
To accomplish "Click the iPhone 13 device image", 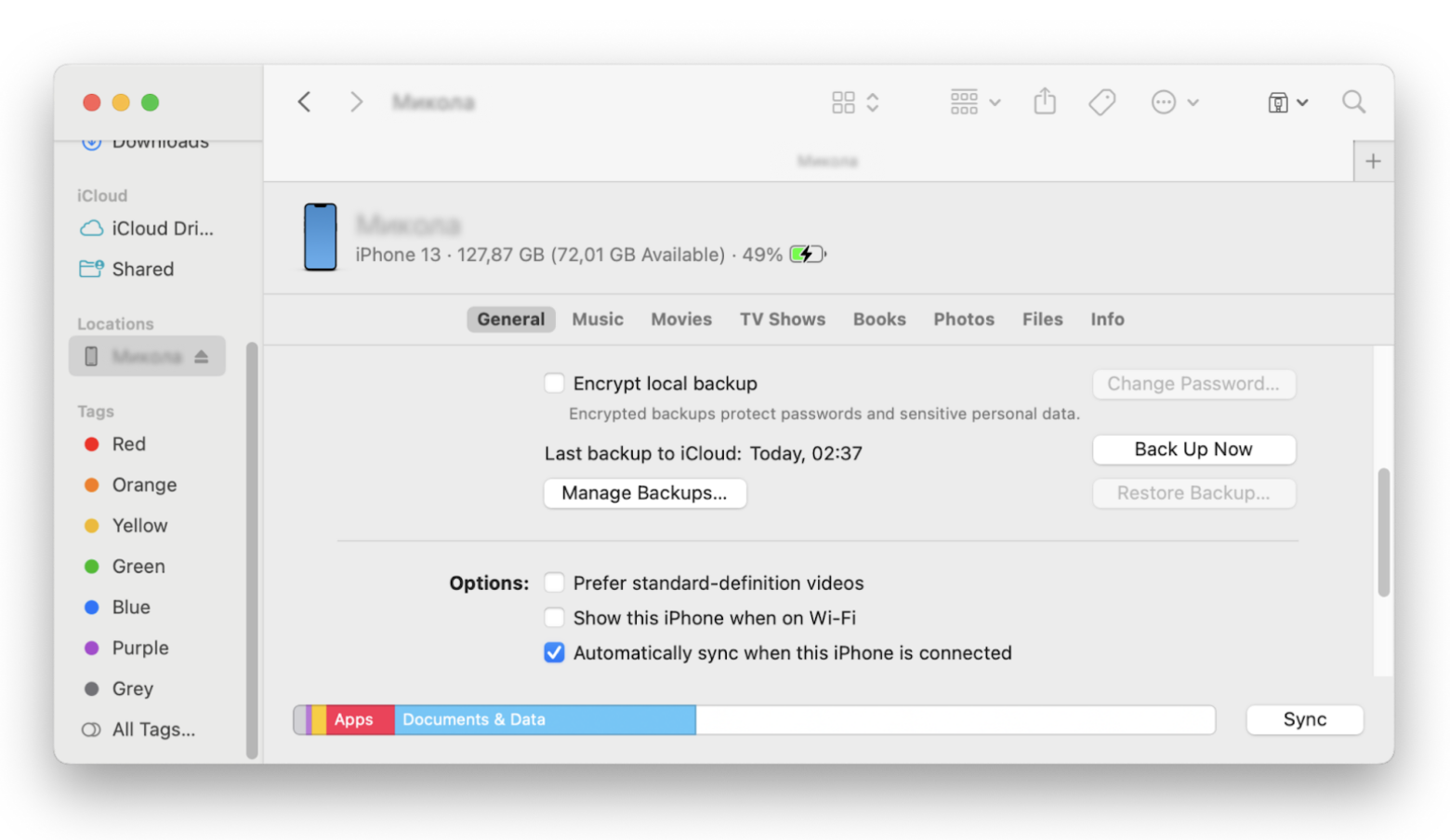I will (321, 237).
